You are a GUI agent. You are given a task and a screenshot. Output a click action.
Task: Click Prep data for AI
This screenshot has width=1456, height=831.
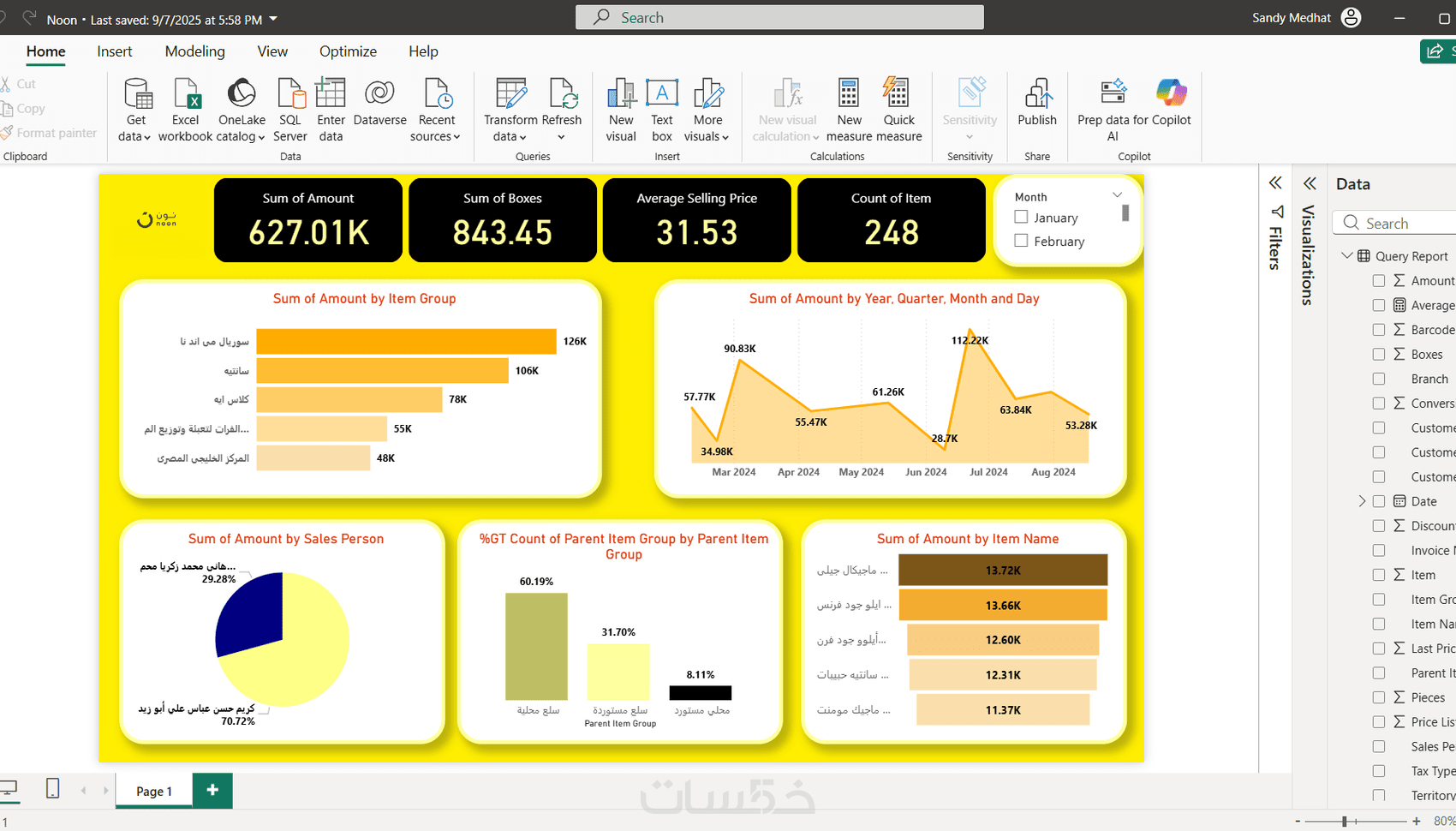point(1113,109)
